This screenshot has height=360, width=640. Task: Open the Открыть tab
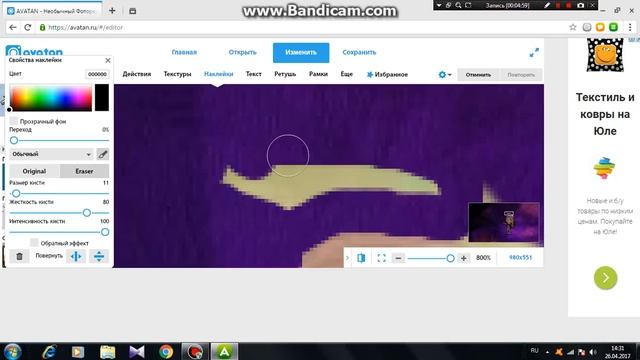point(242,52)
